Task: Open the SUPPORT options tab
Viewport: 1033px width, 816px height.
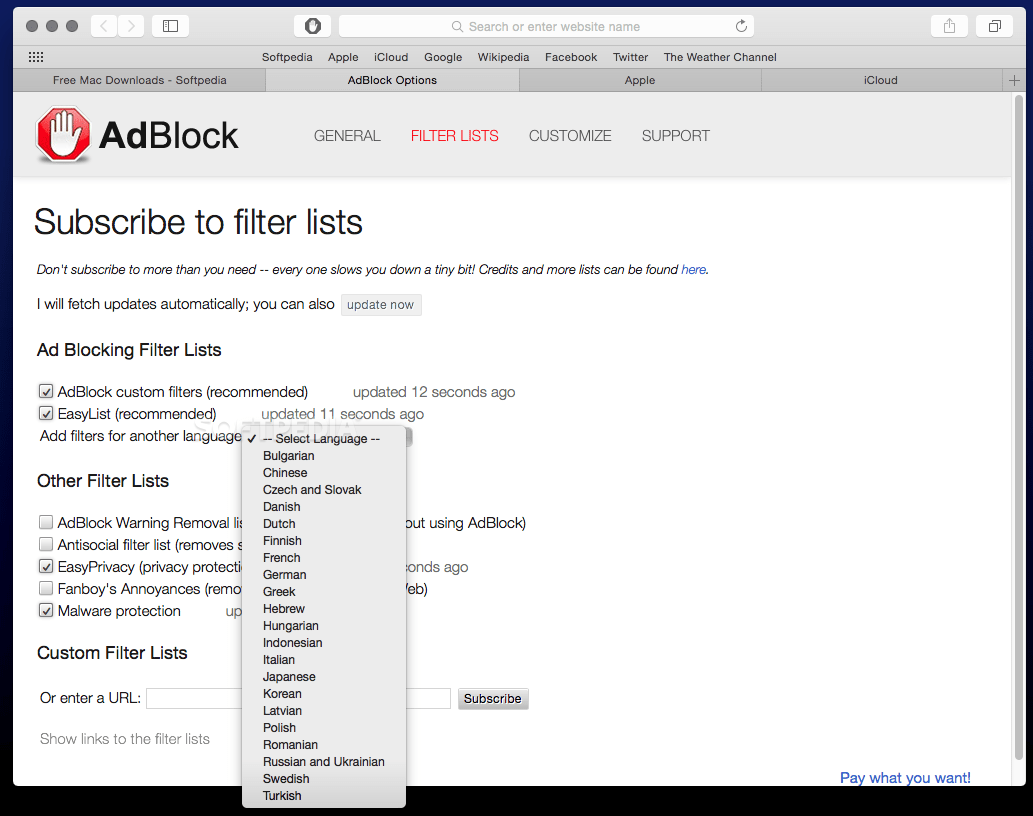Action: tap(676, 136)
